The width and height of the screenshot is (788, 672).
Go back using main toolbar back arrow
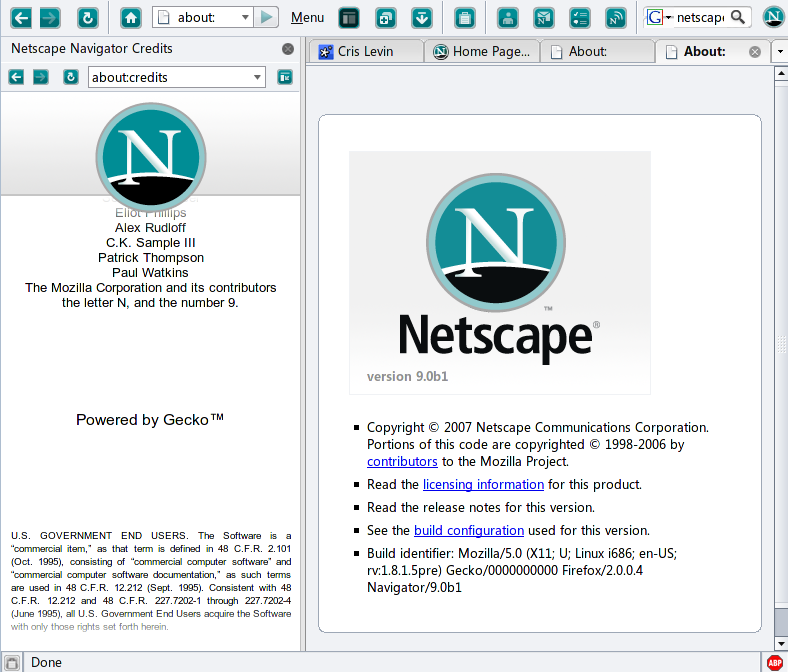coord(21,18)
